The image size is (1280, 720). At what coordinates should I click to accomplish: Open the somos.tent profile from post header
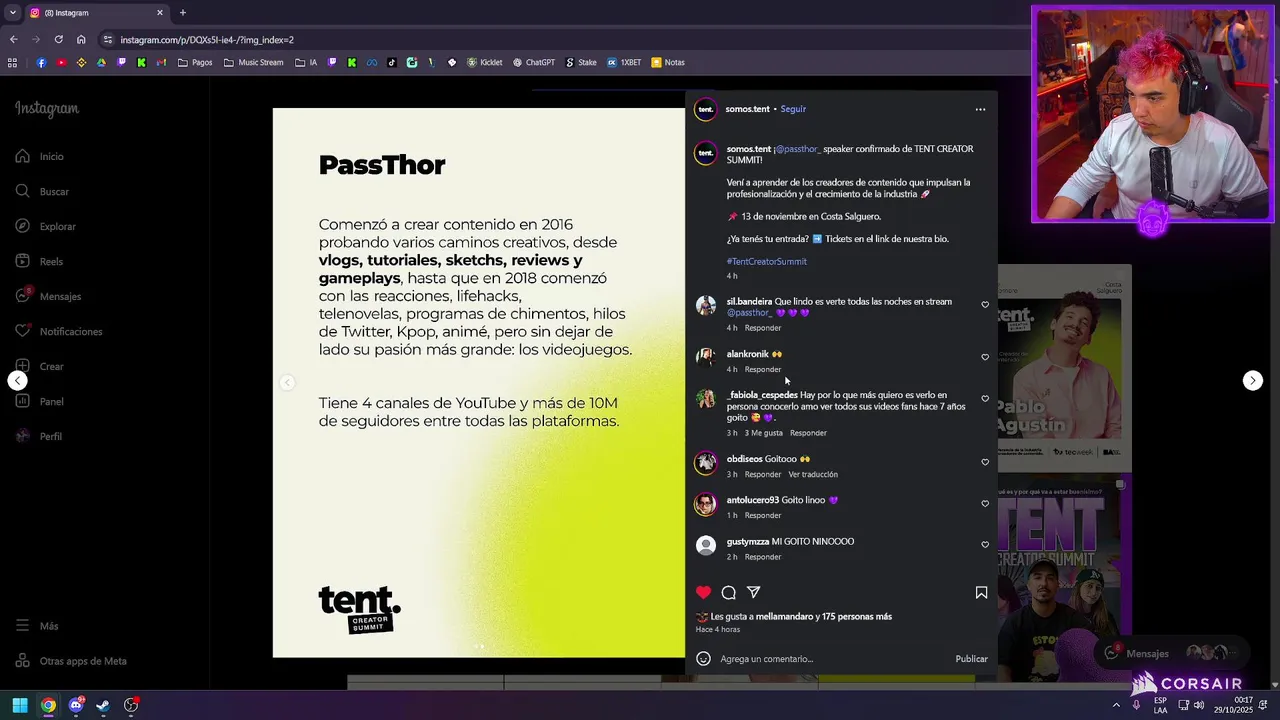tap(748, 109)
